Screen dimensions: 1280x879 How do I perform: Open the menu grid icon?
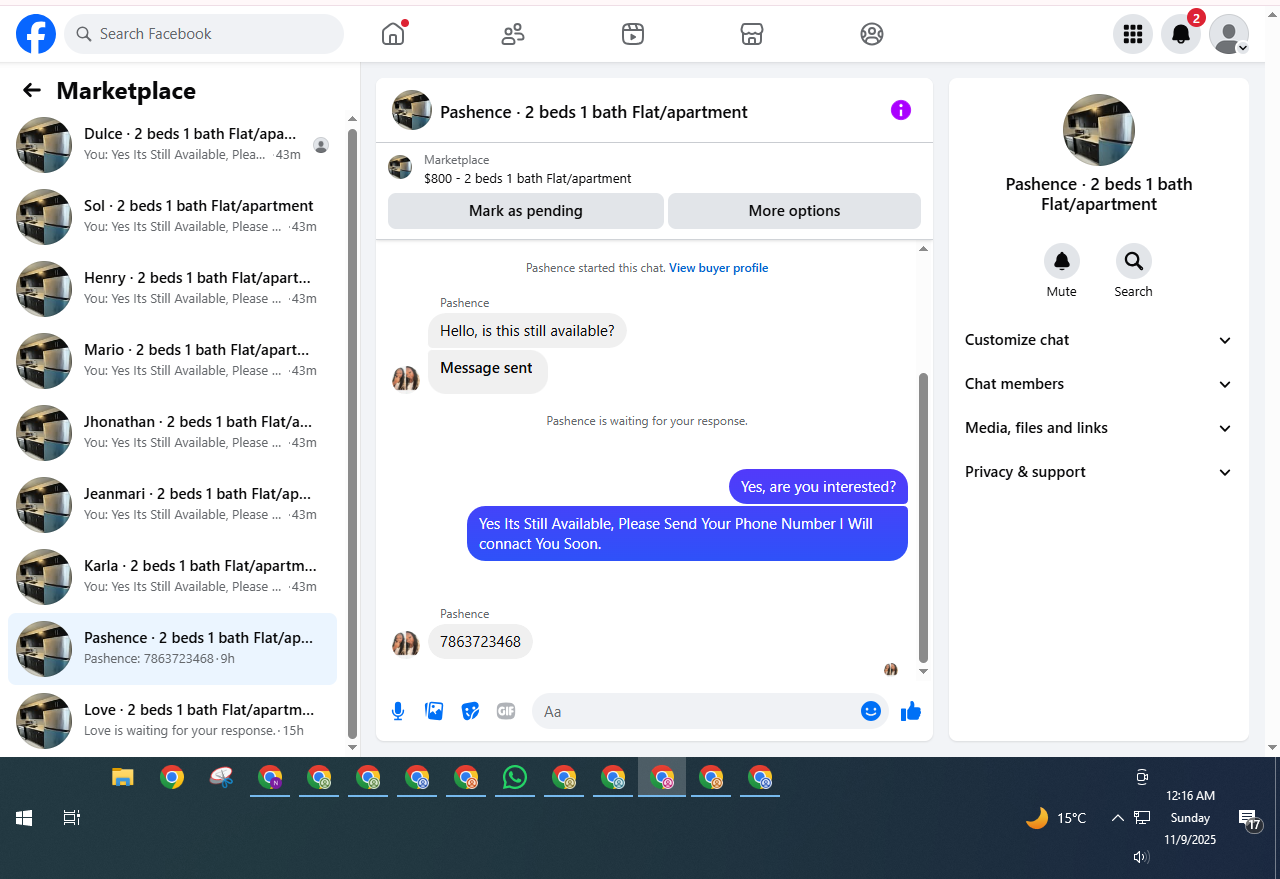1133,34
